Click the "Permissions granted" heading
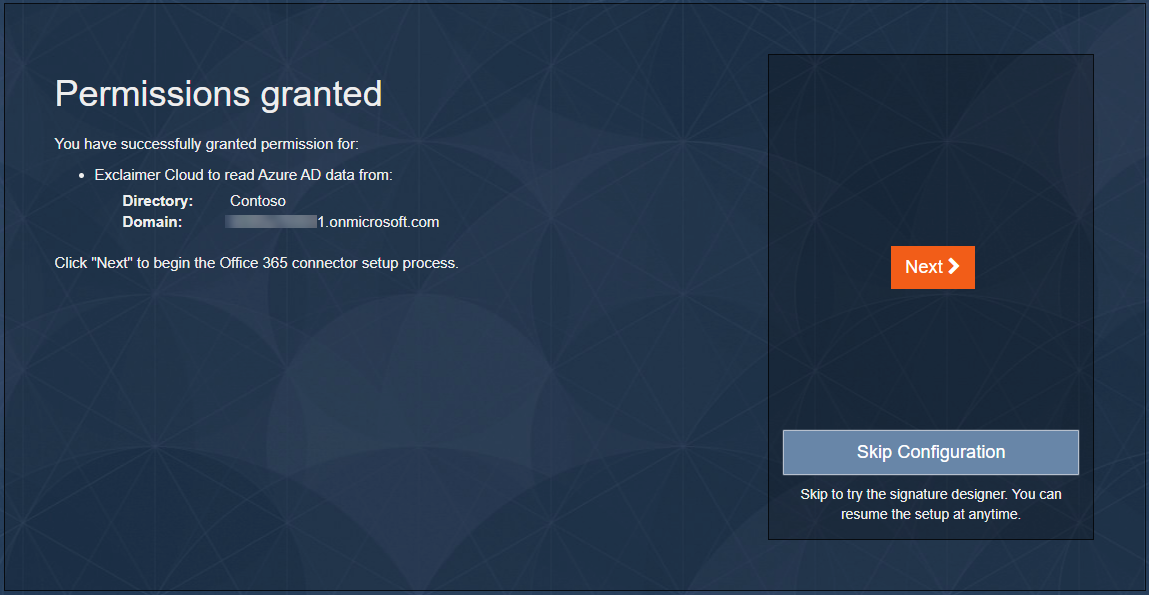The width and height of the screenshot is (1149, 595). point(218,94)
